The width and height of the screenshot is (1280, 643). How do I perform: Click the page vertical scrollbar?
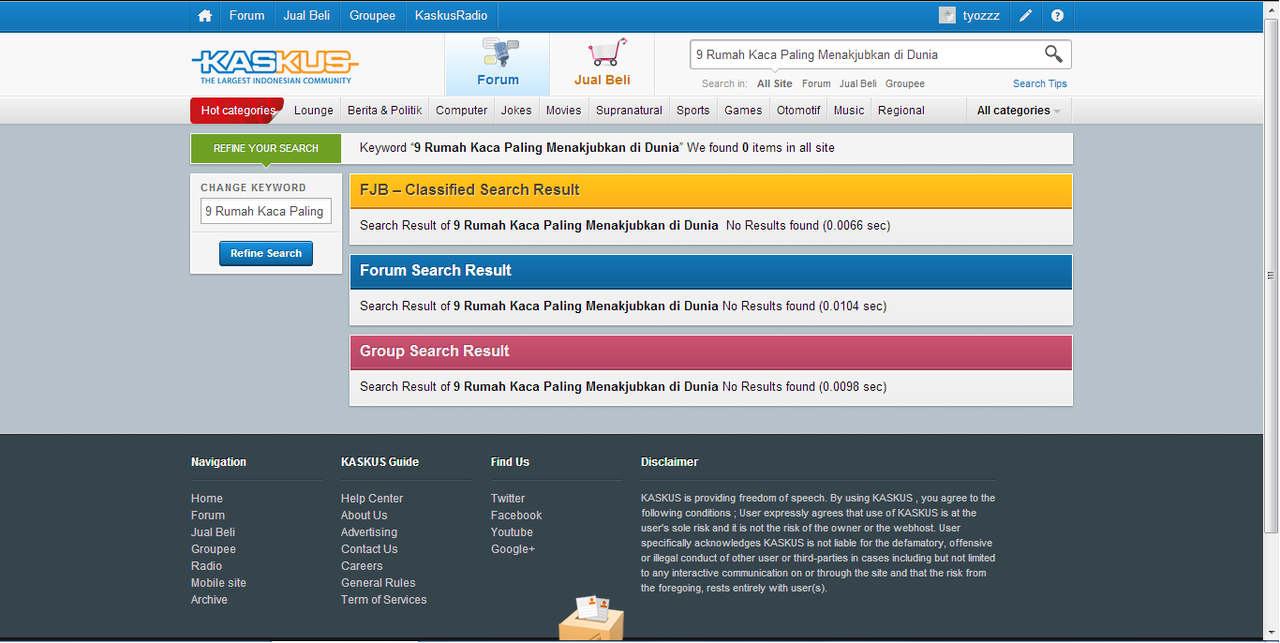point(1271,275)
